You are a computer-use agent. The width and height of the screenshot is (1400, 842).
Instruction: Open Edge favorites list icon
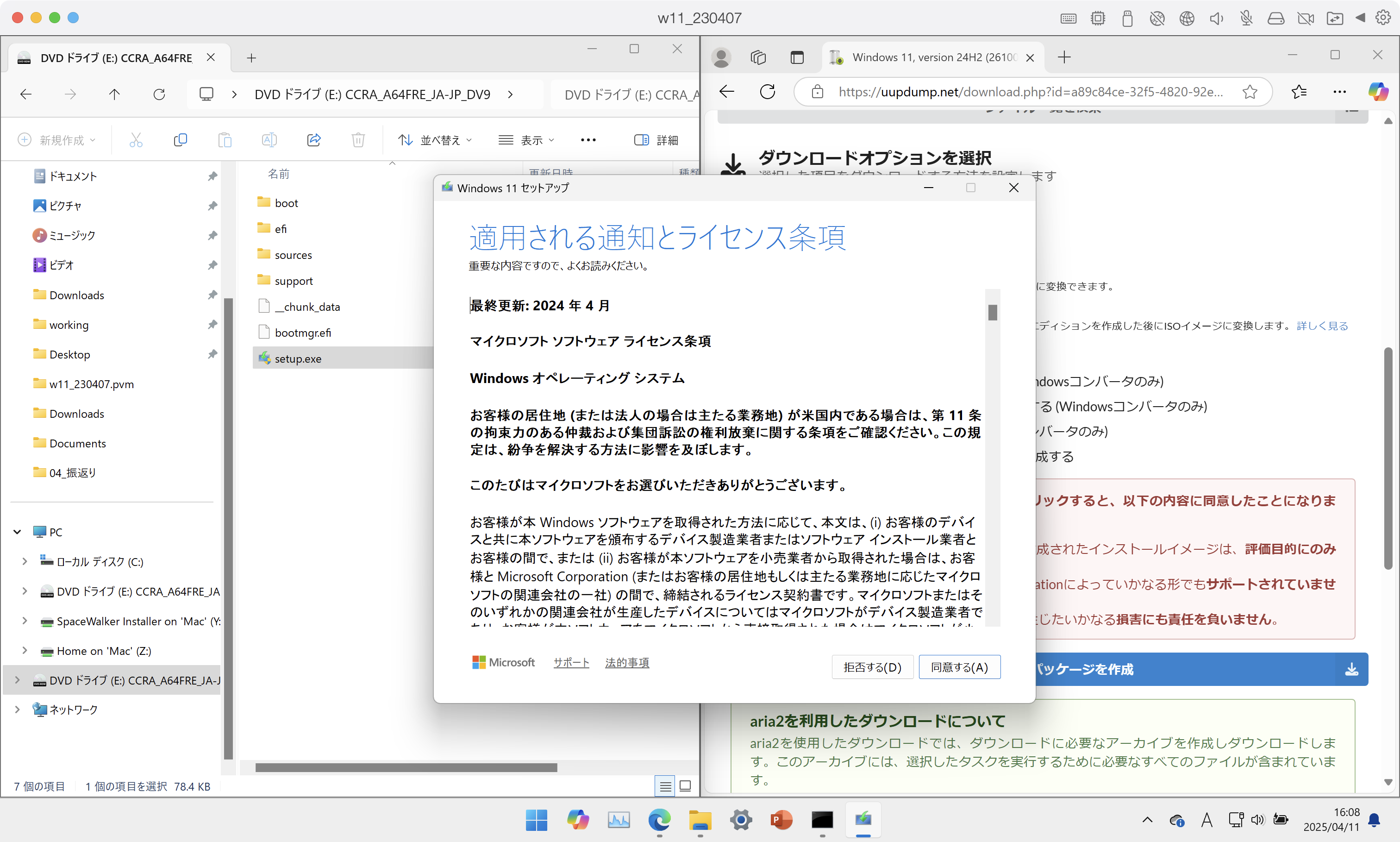(1299, 92)
